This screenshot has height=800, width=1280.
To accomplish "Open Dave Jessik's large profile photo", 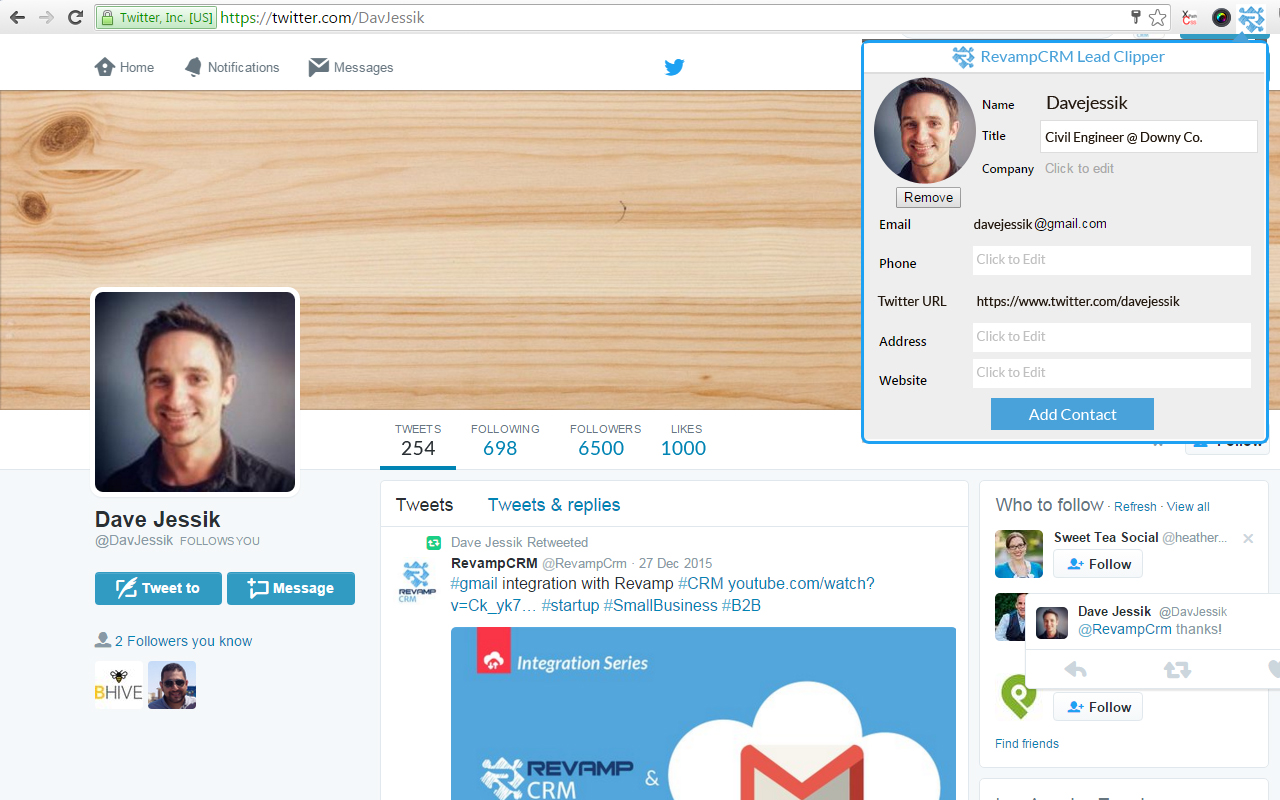I will (195, 392).
